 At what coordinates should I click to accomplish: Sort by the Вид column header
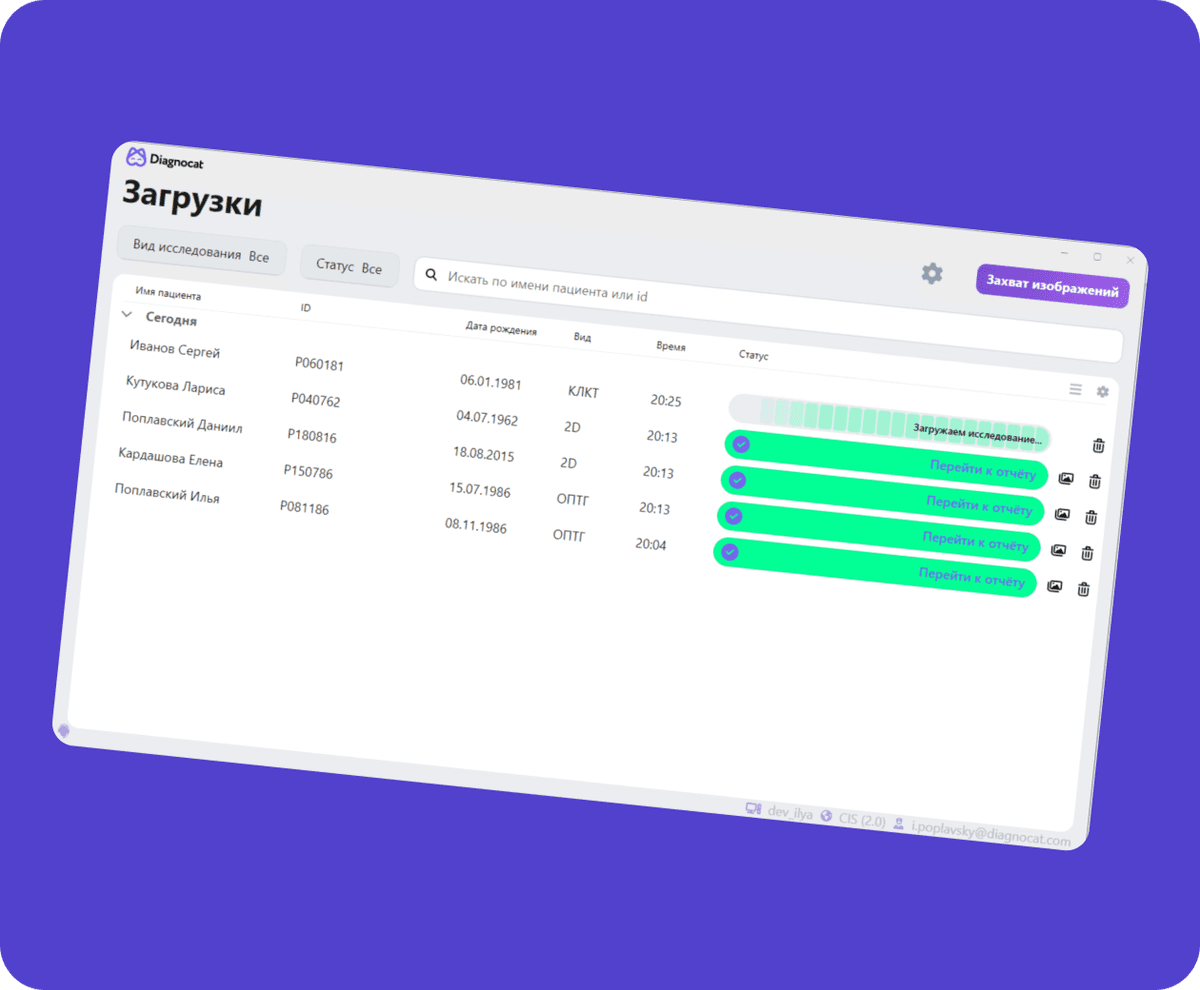582,337
